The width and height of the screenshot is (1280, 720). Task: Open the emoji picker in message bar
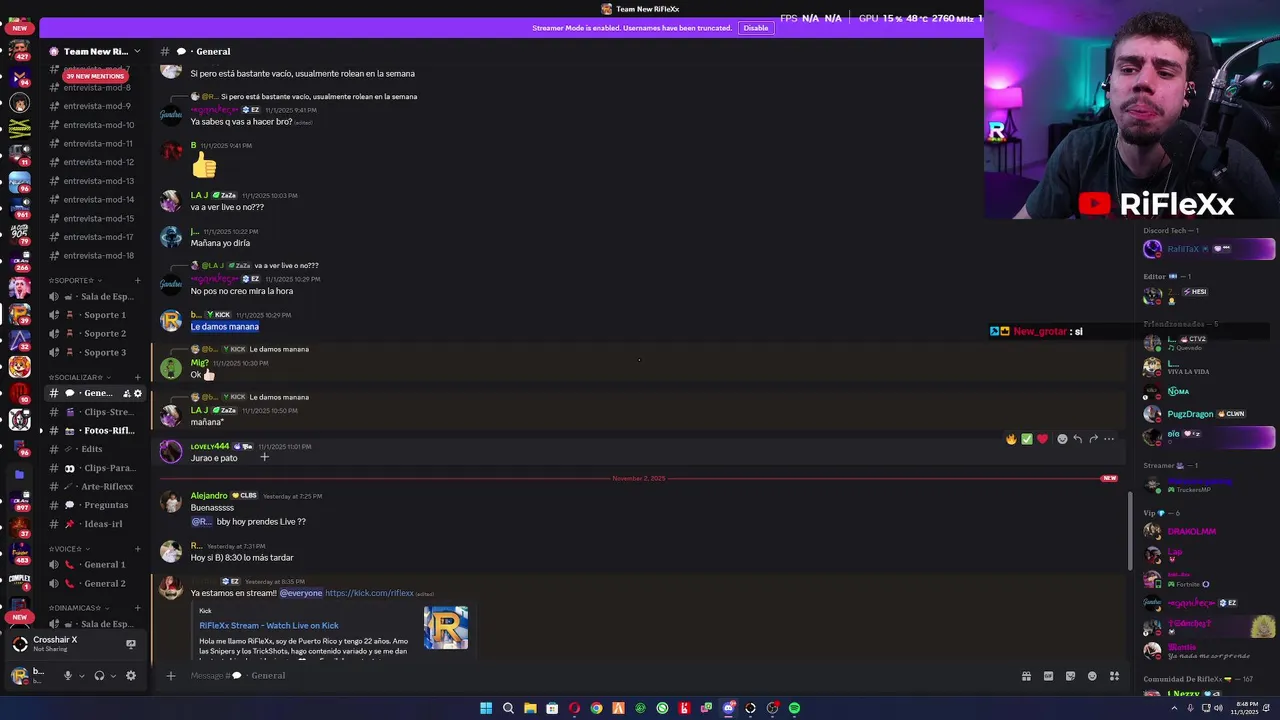(1092, 676)
